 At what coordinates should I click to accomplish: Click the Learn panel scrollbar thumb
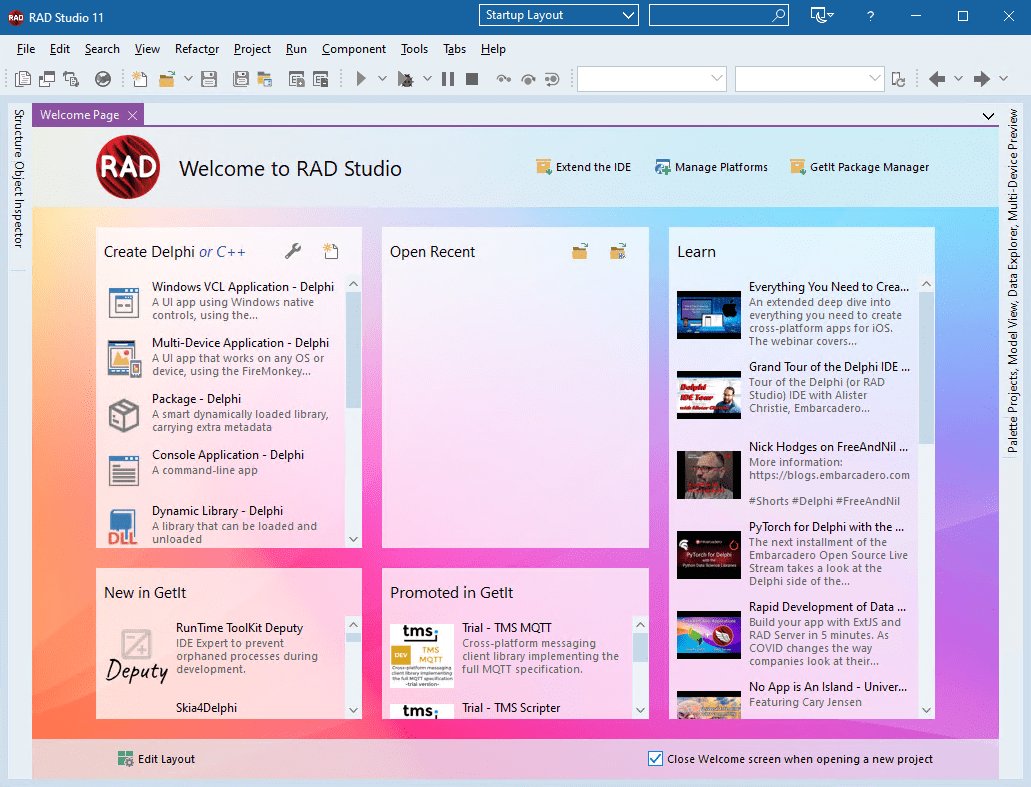[x=926, y=368]
